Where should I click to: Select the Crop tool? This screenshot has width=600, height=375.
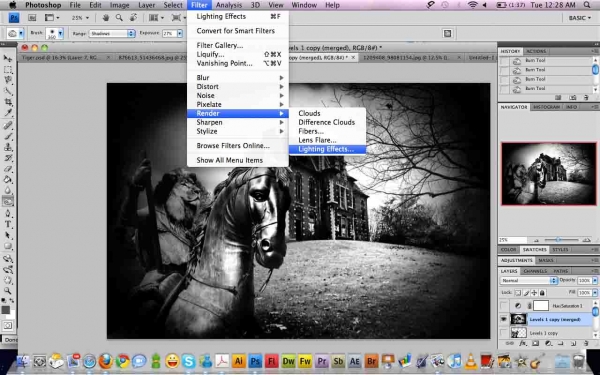(8, 102)
